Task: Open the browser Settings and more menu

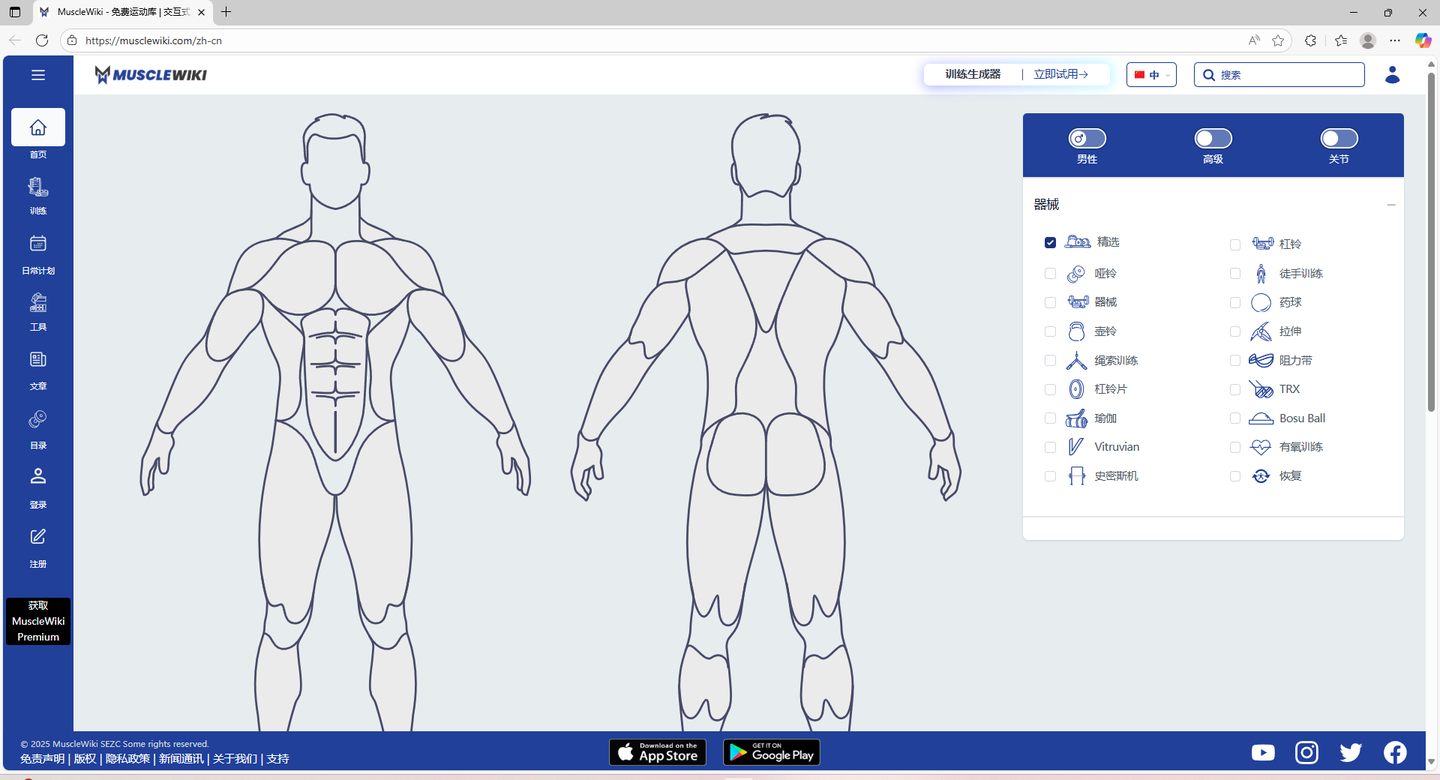Action: pyautogui.click(x=1395, y=40)
